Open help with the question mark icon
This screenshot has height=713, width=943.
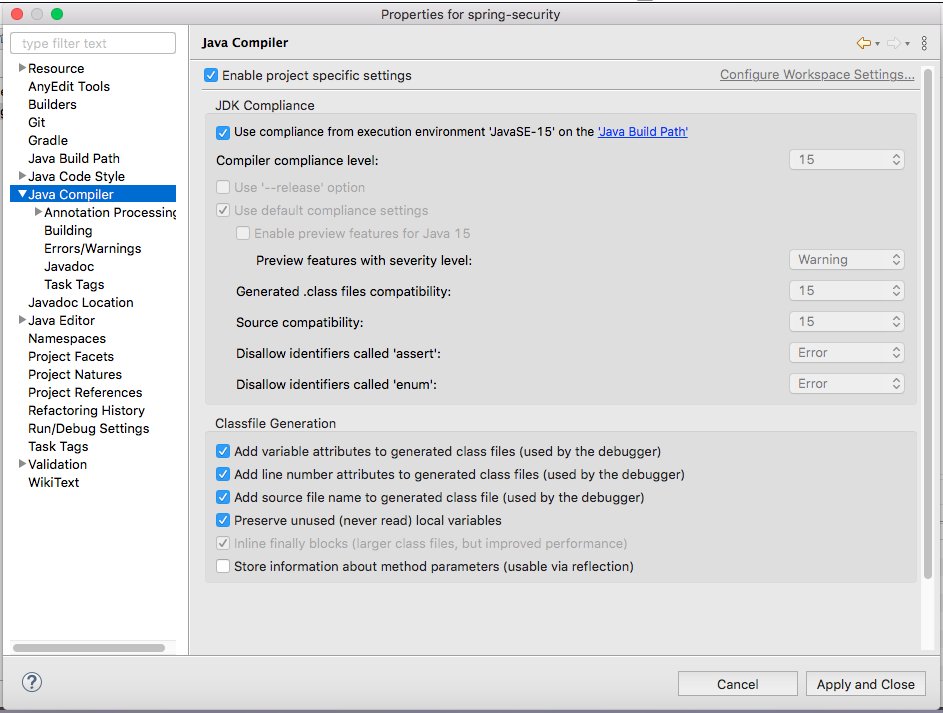[x=32, y=682]
